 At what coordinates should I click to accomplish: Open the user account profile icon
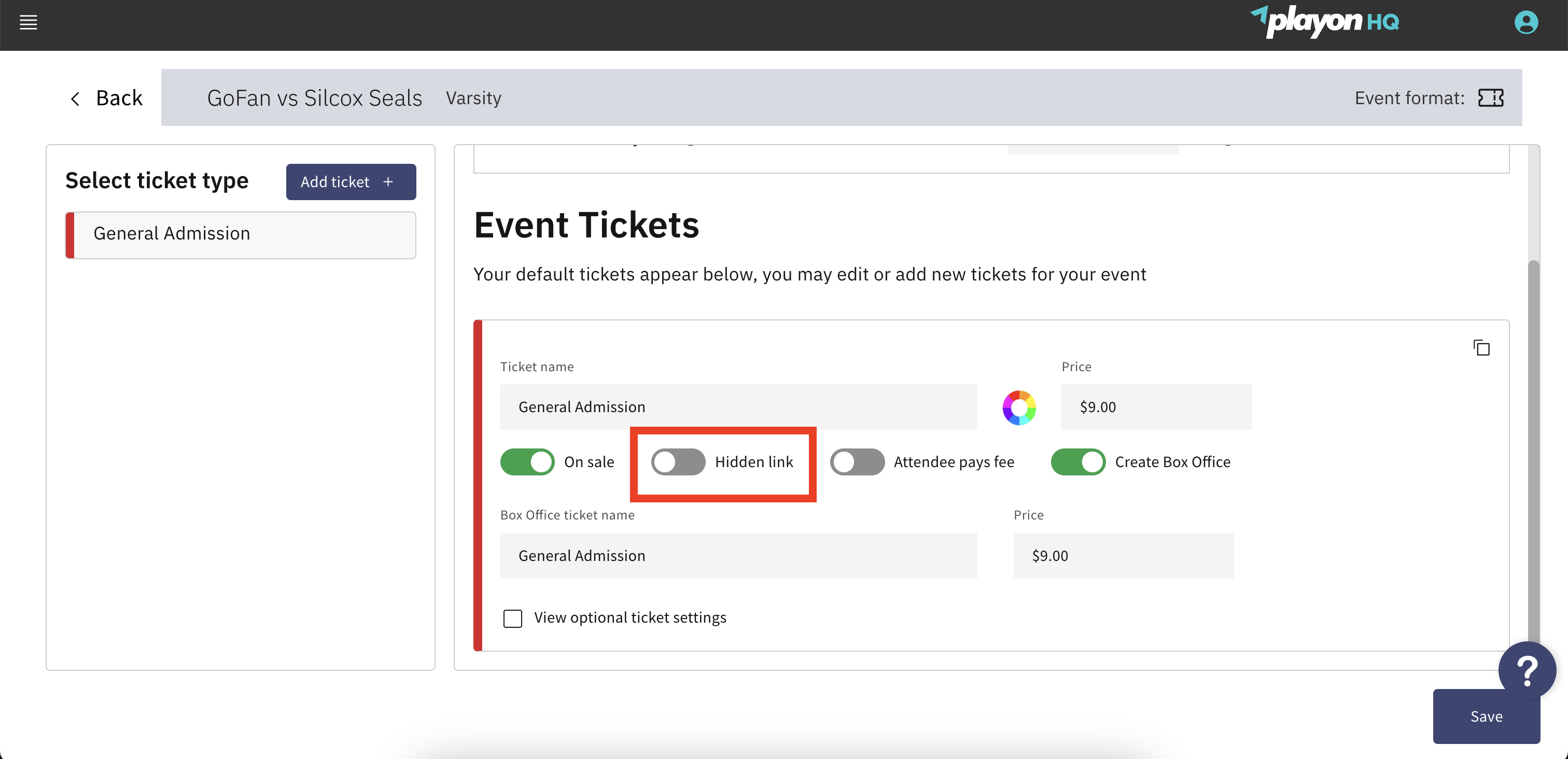[x=1527, y=22]
